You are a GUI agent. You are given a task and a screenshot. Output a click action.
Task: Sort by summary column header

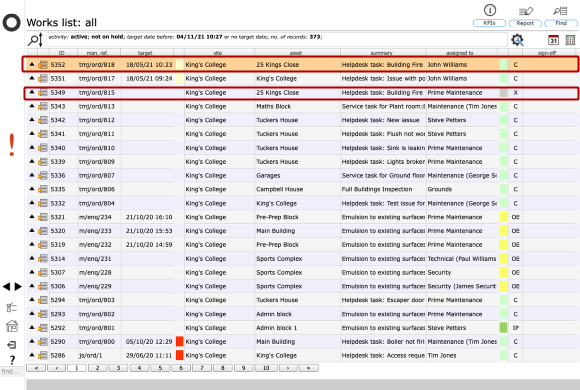coord(381,53)
